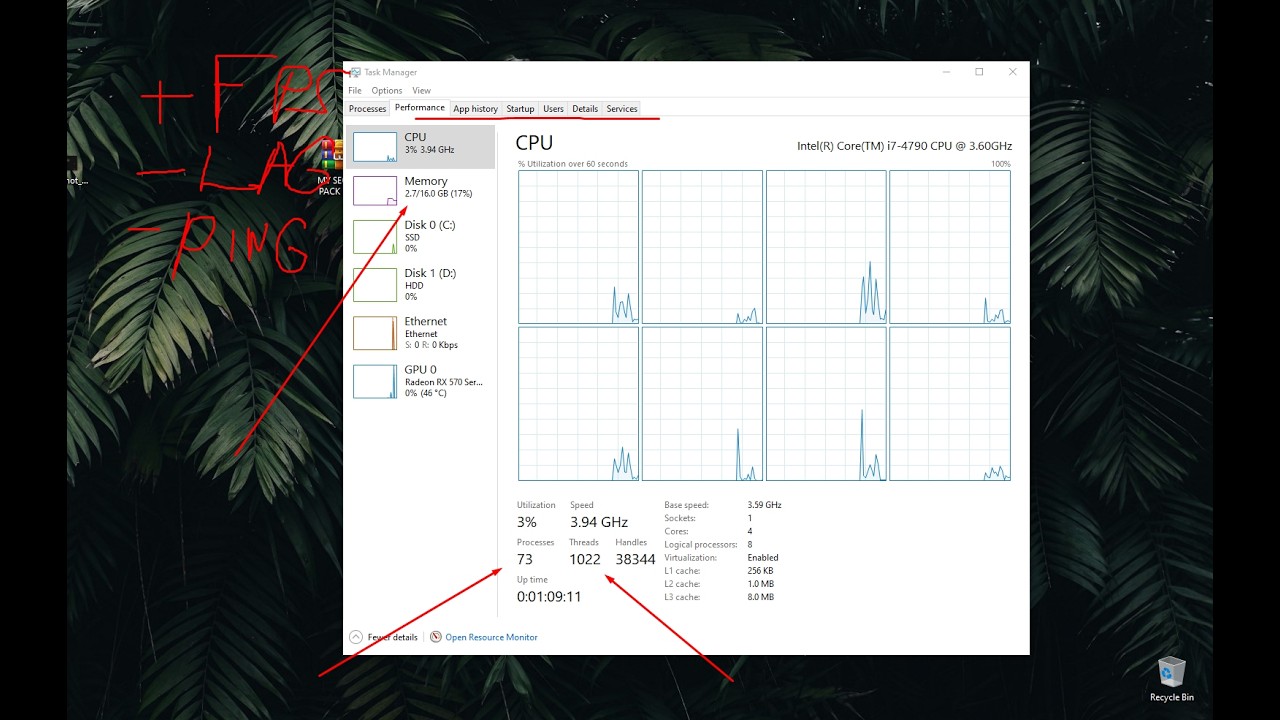The height and width of the screenshot is (720, 1280).
Task: Click the Speed value 3.94 GHz
Action: tap(599, 522)
